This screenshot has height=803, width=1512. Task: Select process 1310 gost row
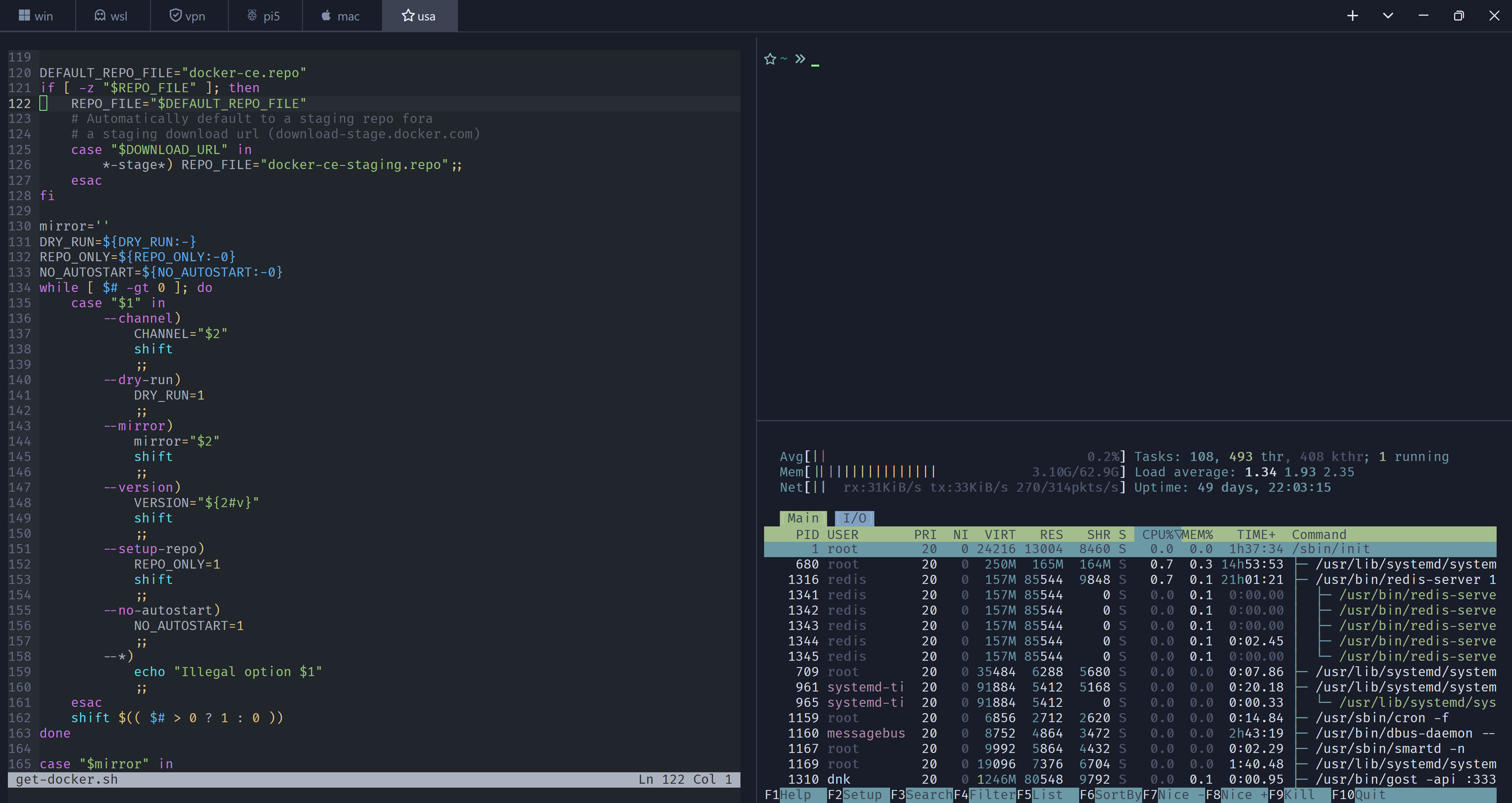[1130, 779]
